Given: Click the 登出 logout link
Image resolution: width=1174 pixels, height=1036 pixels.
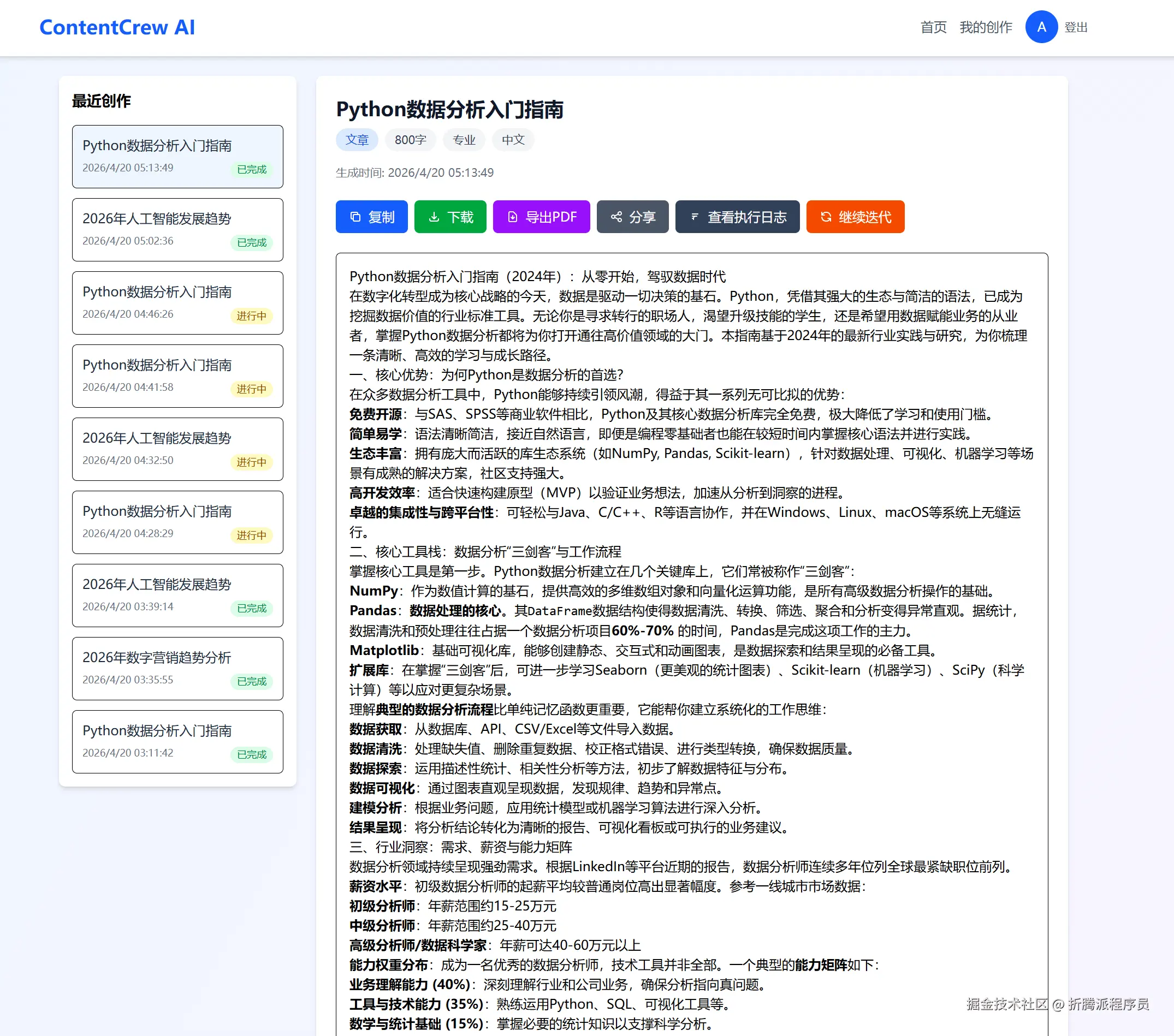Looking at the screenshot, I should coord(1075,26).
